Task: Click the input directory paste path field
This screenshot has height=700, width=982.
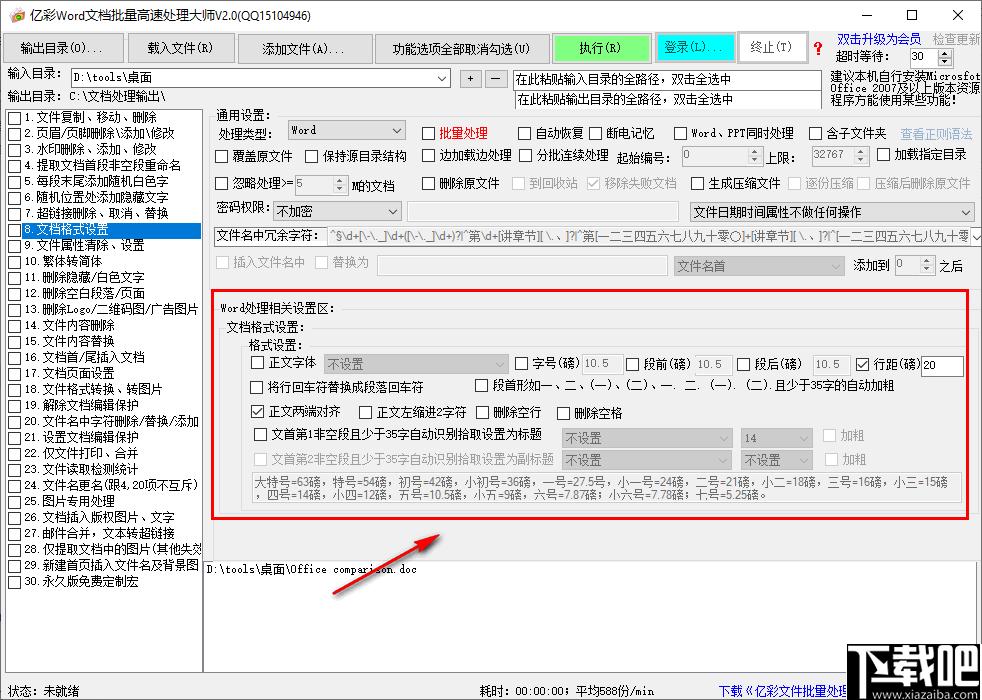Action: (667, 80)
